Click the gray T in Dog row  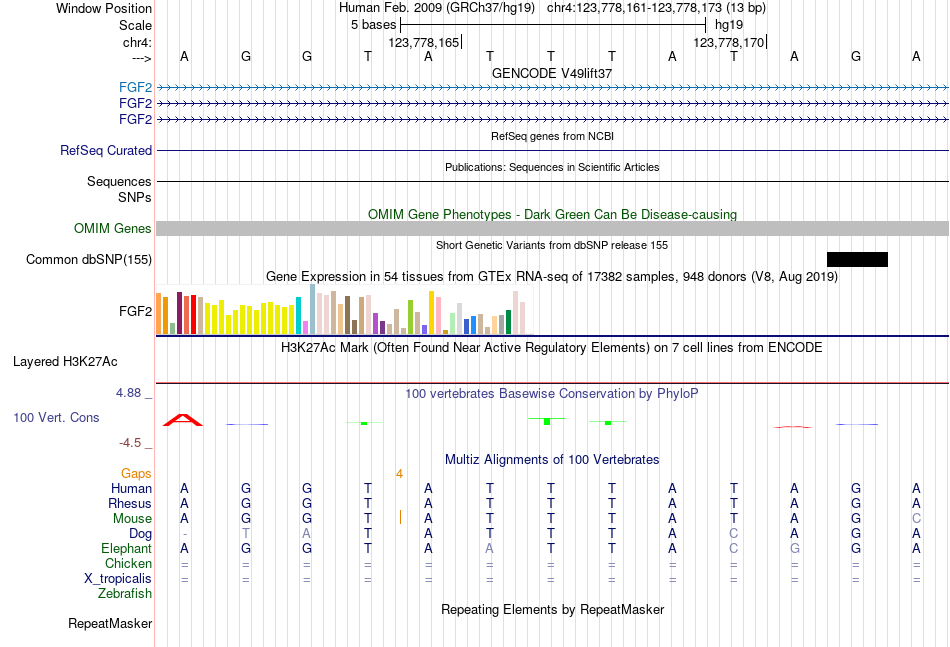[x=245, y=534]
